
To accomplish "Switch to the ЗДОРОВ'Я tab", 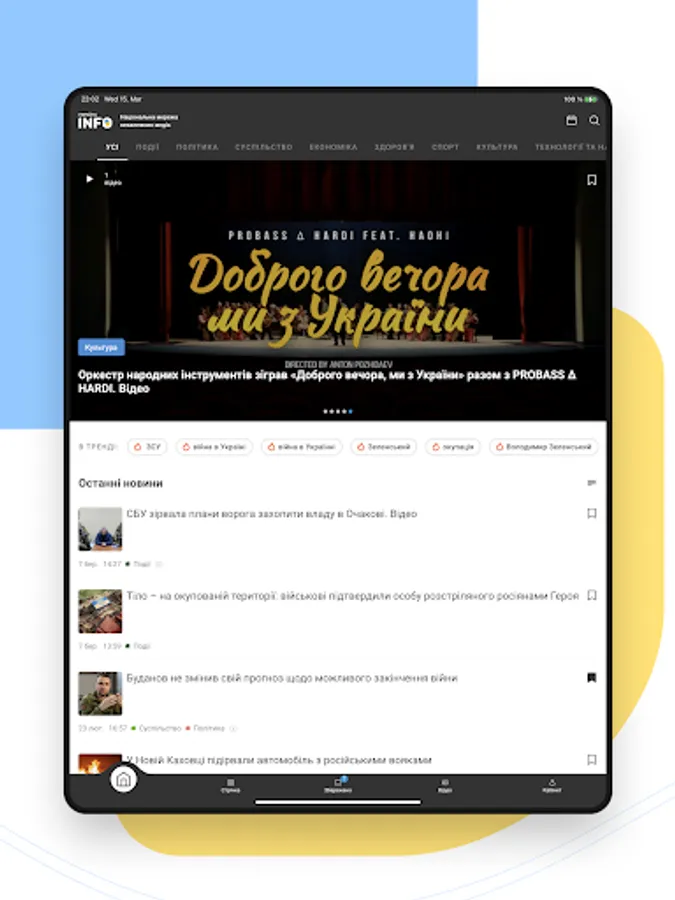I will tap(394, 147).
